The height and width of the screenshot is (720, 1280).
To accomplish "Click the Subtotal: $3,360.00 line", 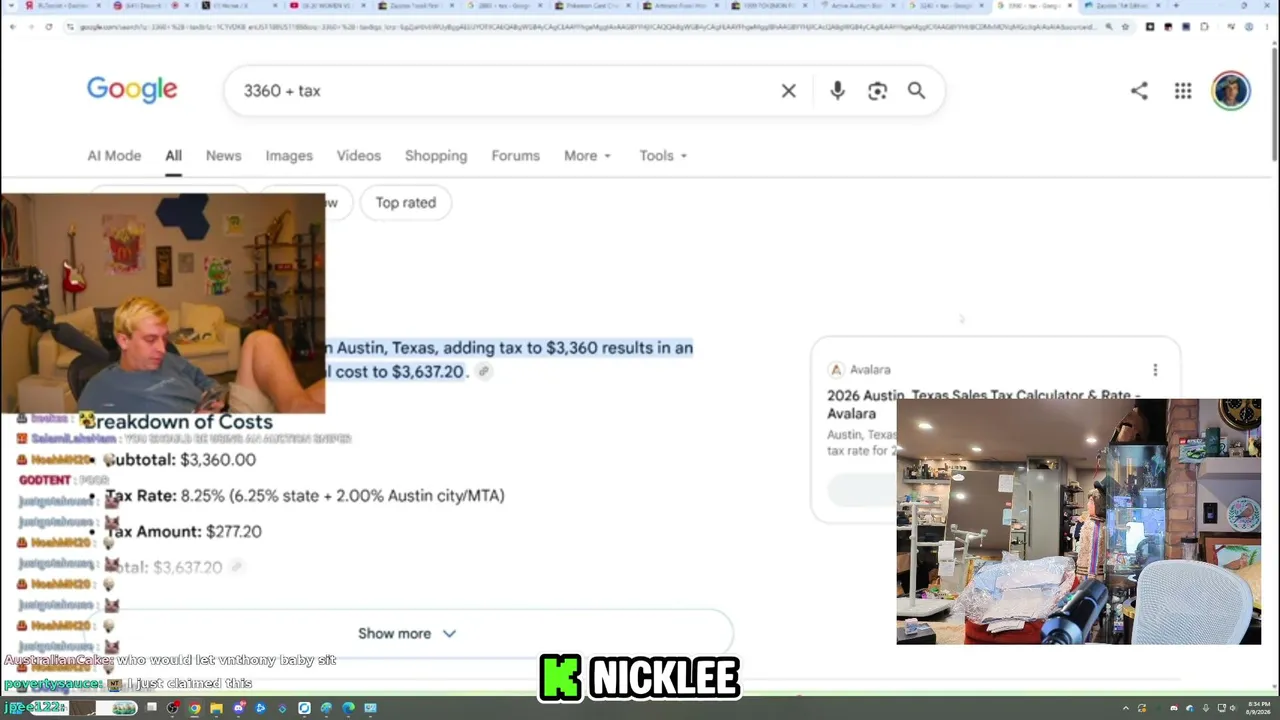I will pyautogui.click(x=180, y=460).
